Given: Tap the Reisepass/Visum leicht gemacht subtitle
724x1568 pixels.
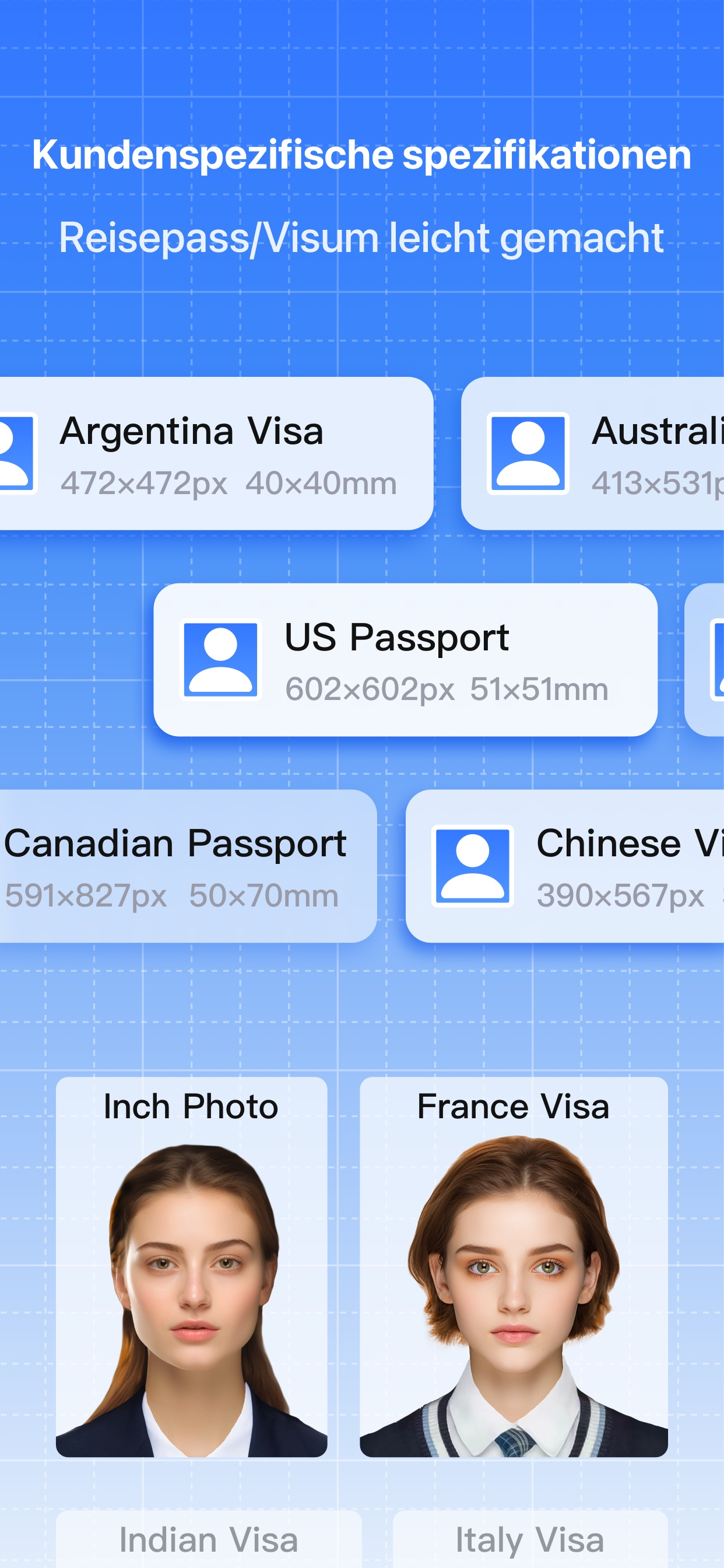Looking at the screenshot, I should click(x=361, y=238).
